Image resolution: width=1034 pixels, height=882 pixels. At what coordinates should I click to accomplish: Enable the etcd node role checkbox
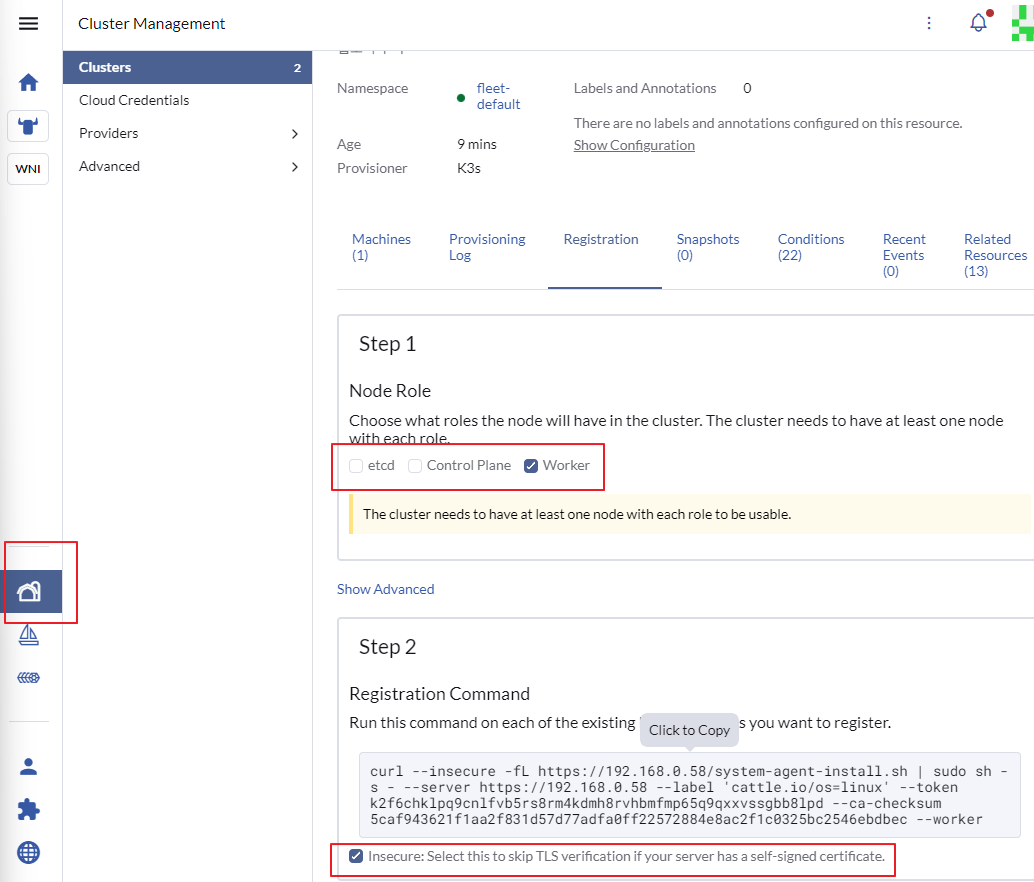356,466
